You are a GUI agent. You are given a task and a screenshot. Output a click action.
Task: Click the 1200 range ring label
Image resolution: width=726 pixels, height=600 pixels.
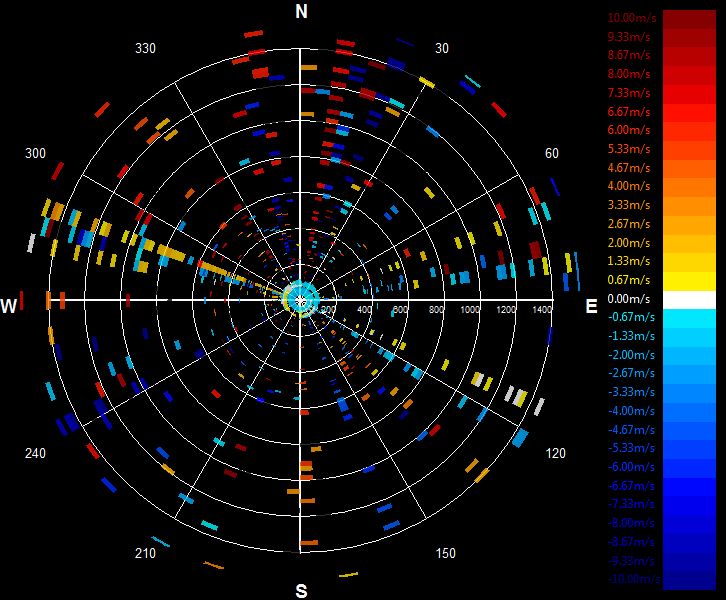(506, 309)
